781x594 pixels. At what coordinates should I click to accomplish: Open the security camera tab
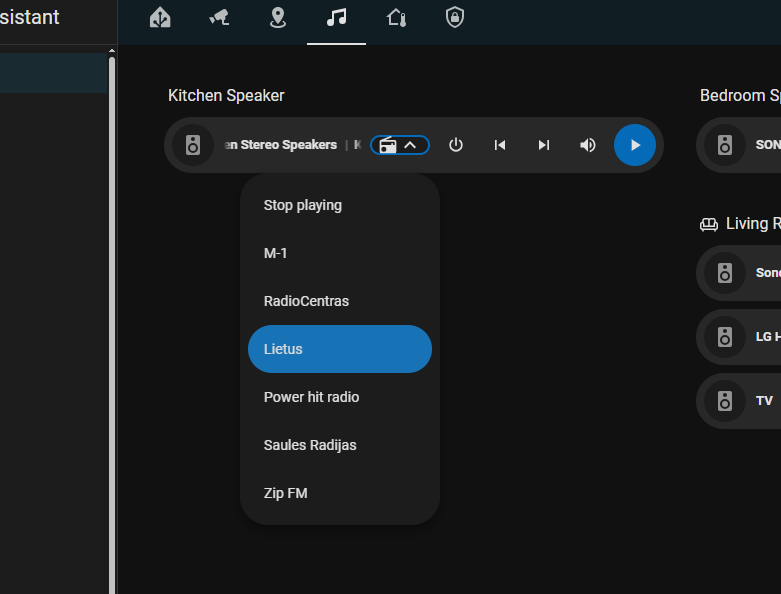point(219,18)
